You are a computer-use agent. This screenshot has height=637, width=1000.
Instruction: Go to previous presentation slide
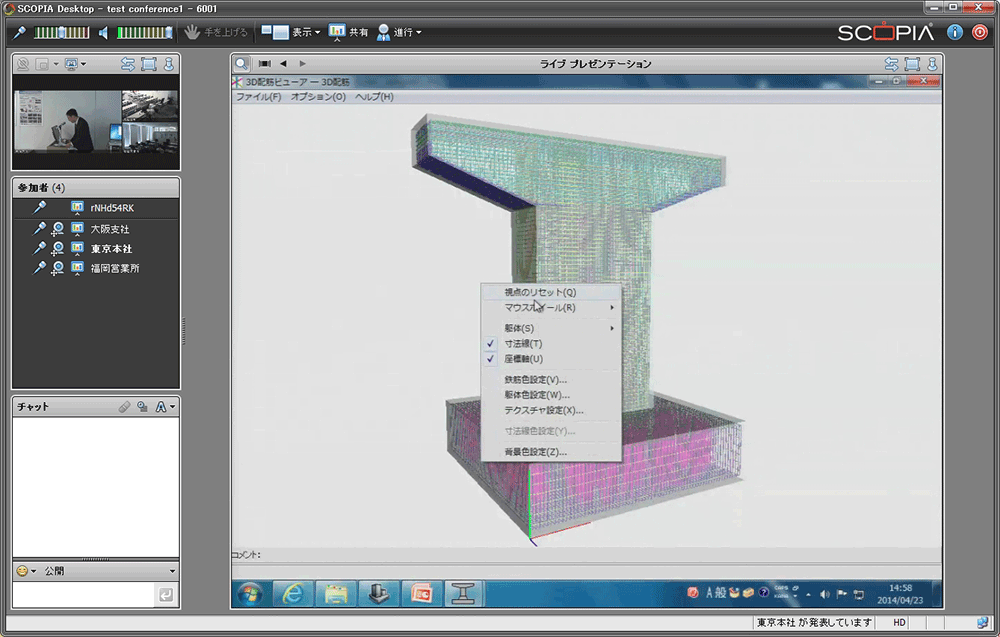[283, 64]
